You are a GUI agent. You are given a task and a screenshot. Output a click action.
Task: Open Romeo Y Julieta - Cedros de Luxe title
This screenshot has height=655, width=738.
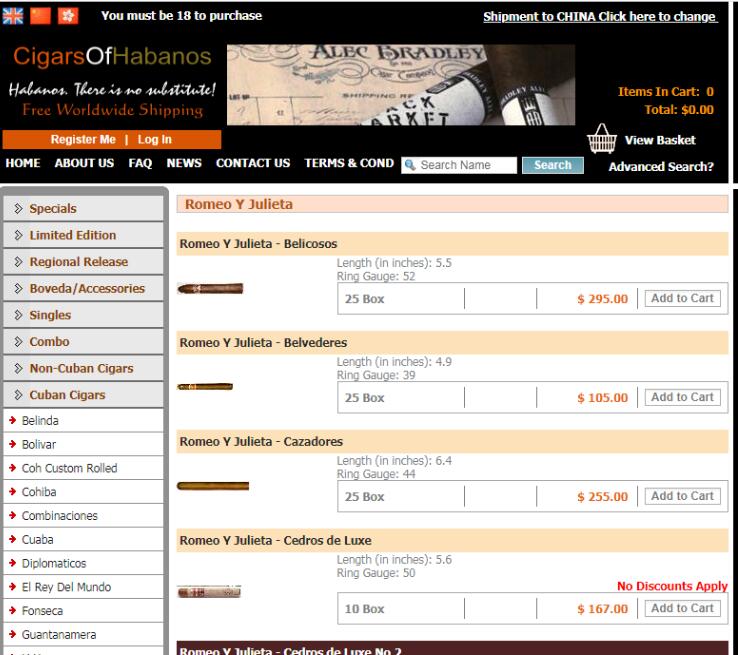click(275, 540)
